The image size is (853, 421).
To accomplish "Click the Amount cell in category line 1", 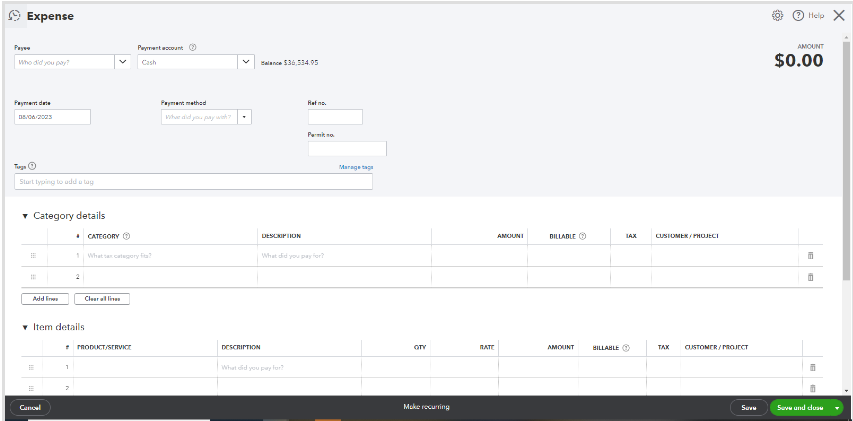I will pyautogui.click(x=479, y=256).
